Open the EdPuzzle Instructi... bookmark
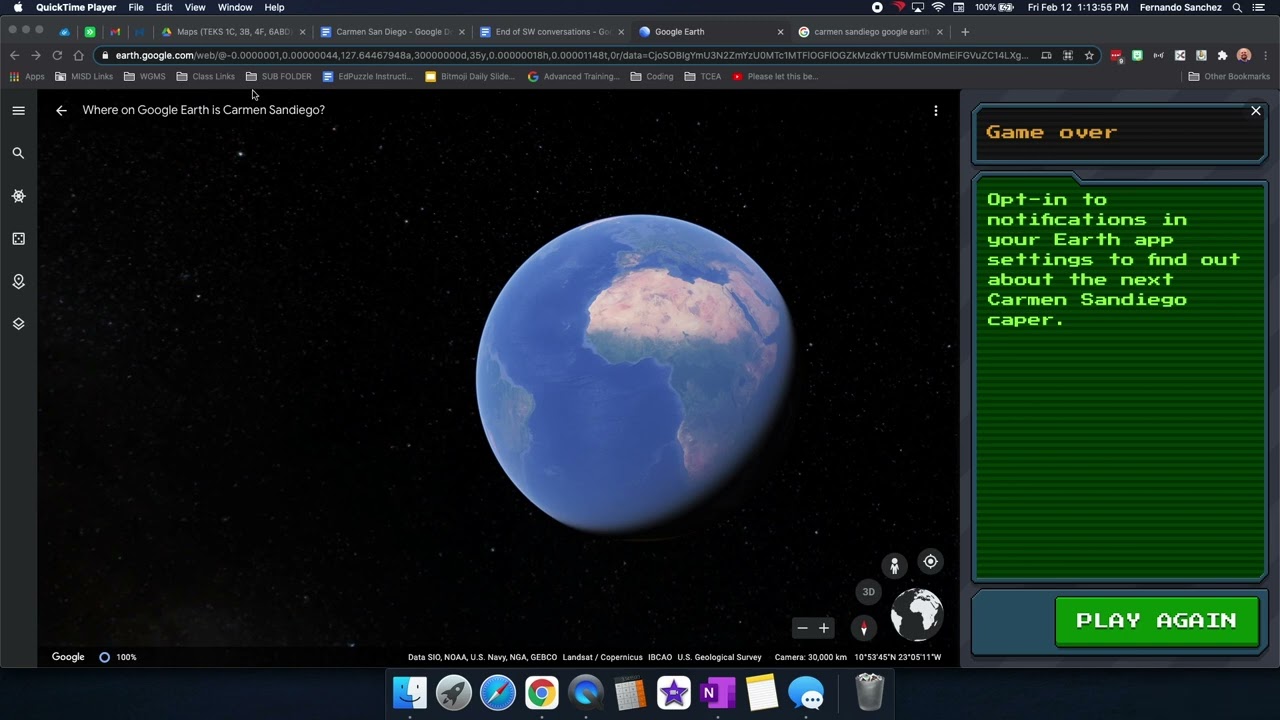This screenshot has width=1280, height=720. coord(367,77)
